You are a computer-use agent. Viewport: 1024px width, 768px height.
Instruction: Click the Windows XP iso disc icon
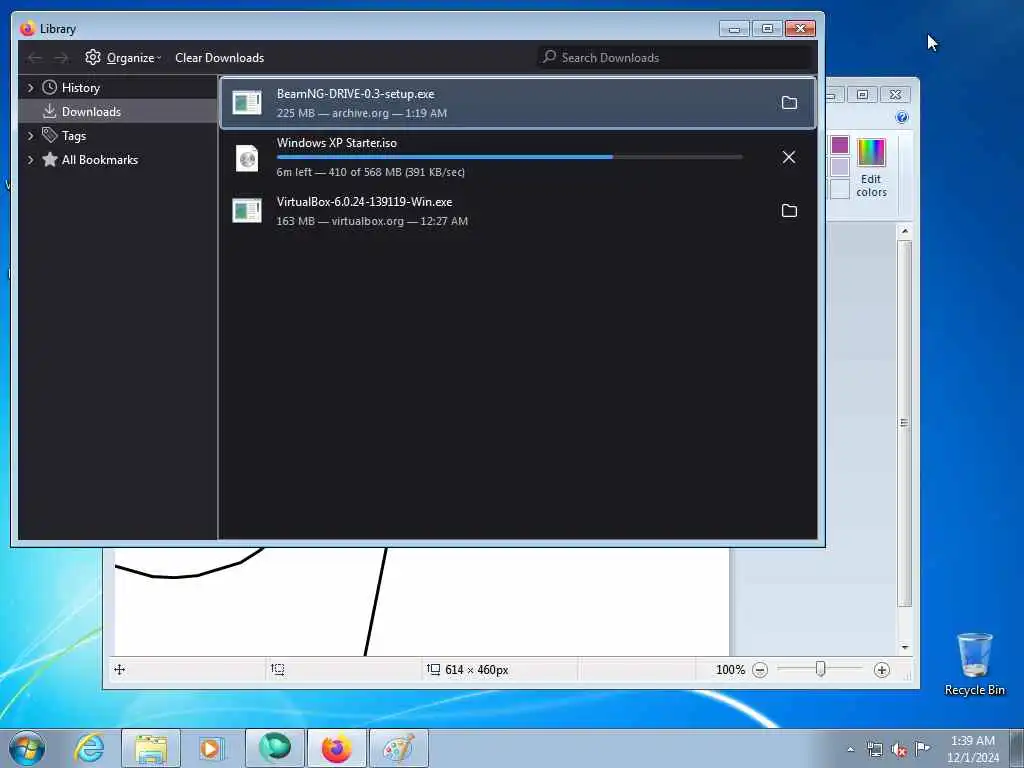(x=247, y=157)
